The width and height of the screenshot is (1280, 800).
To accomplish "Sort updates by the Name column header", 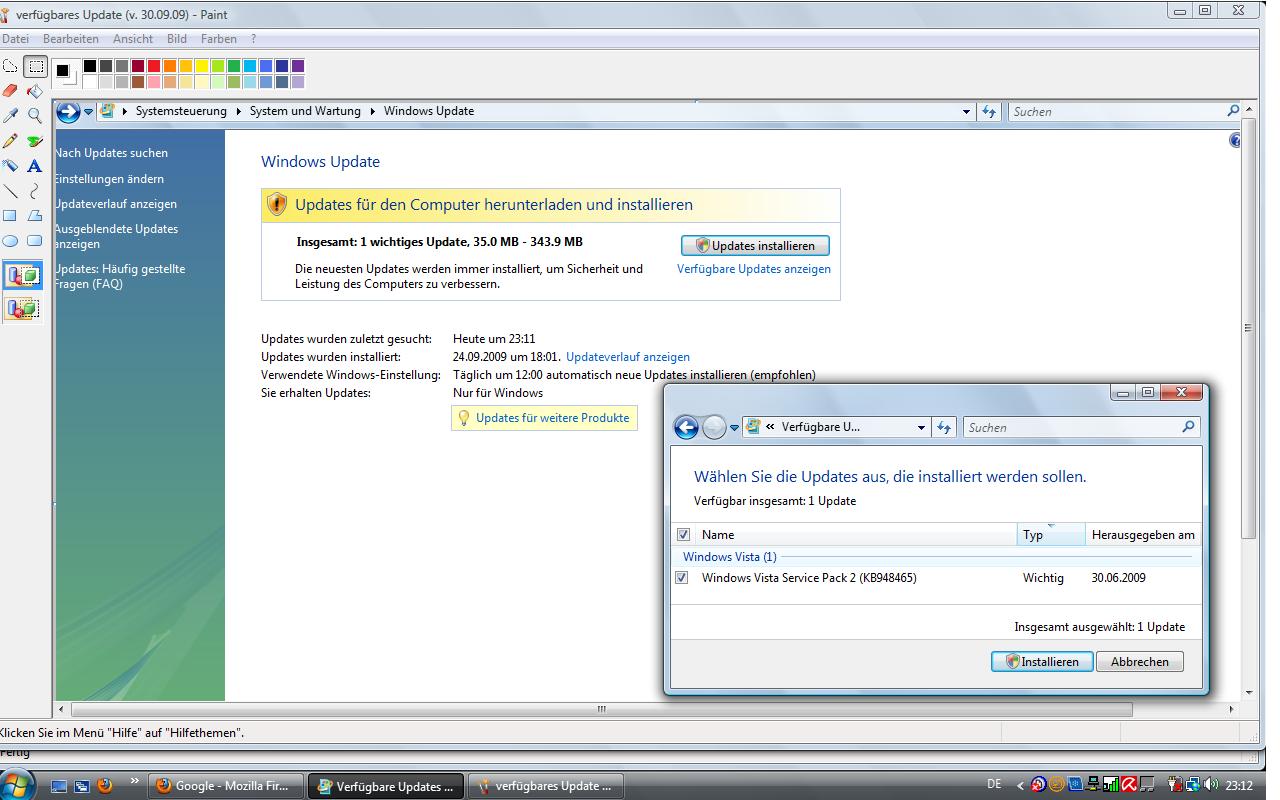I will [857, 535].
